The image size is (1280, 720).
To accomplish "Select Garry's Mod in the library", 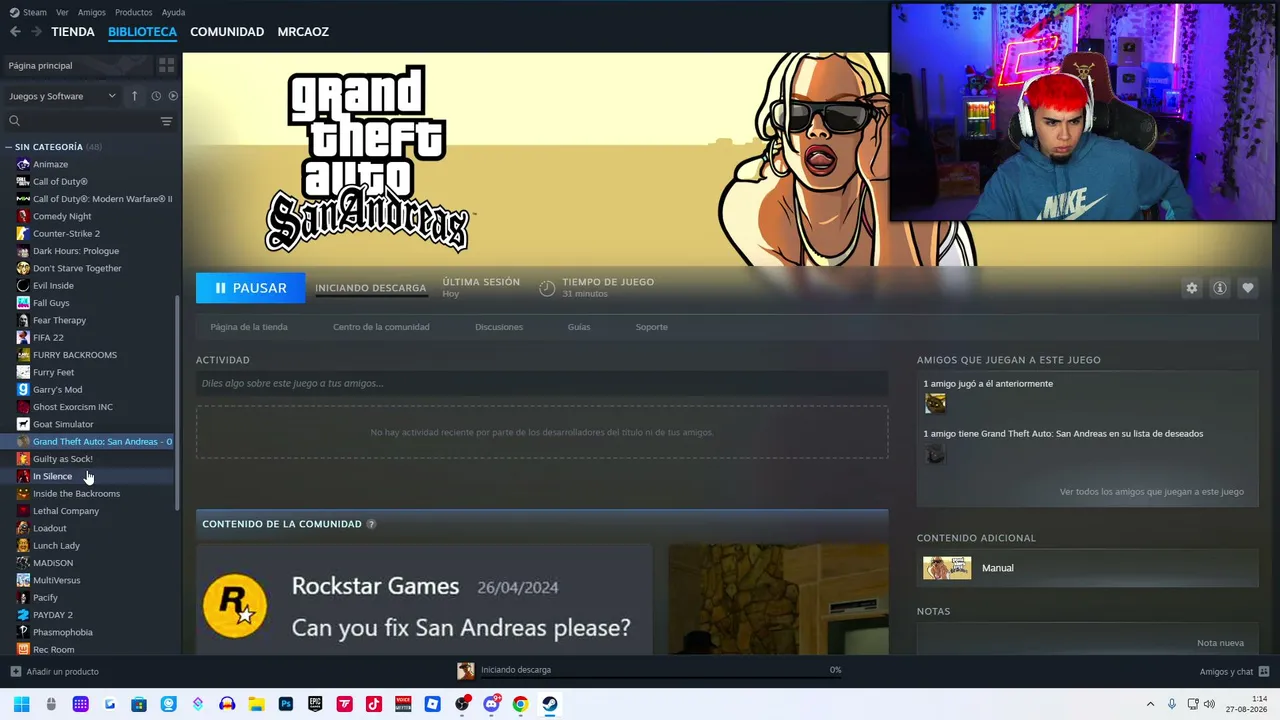I will (57, 390).
